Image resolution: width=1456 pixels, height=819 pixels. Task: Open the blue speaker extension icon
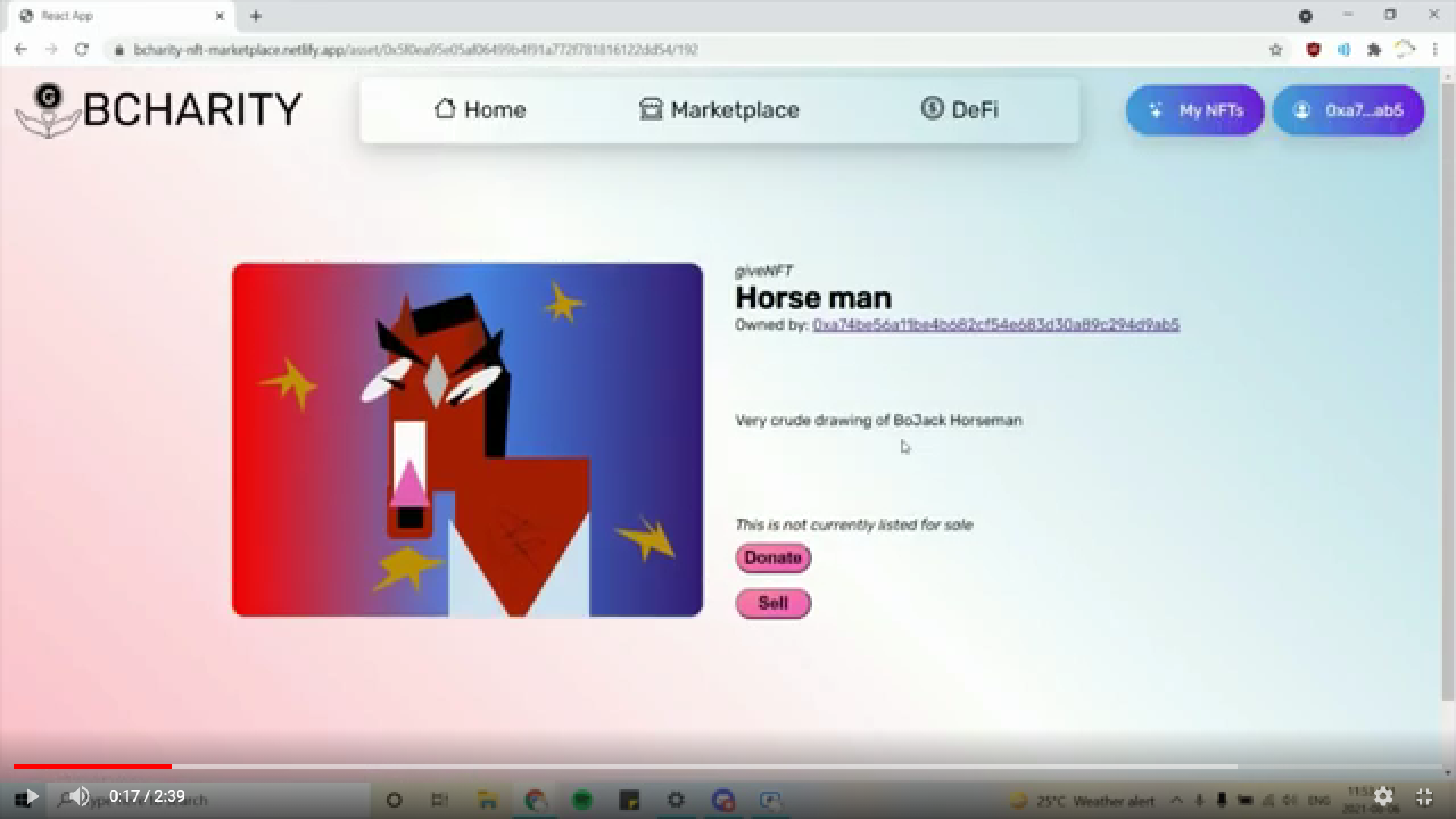point(1344,50)
